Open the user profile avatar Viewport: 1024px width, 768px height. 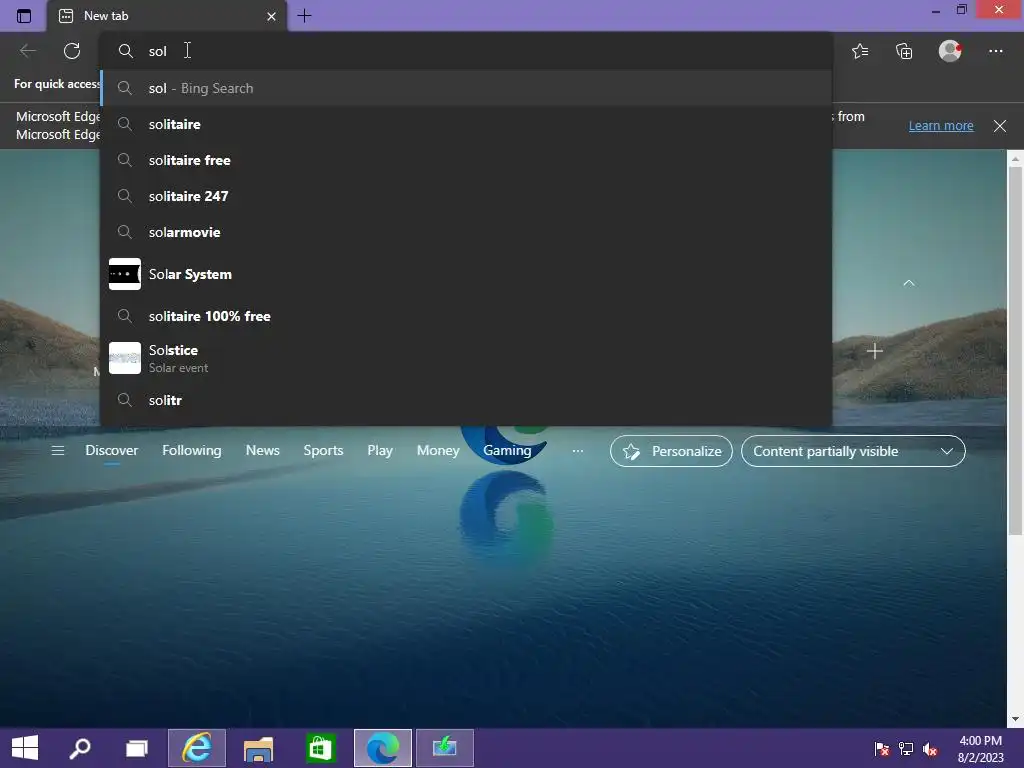(x=950, y=51)
